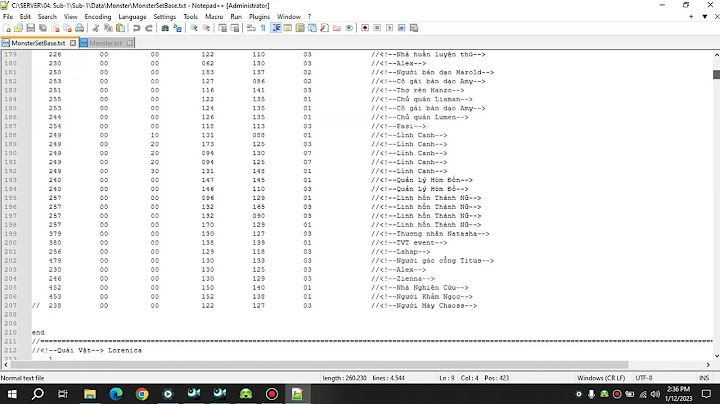Click the user-defined language icon
The image size is (720, 404).
[x=288, y=28]
